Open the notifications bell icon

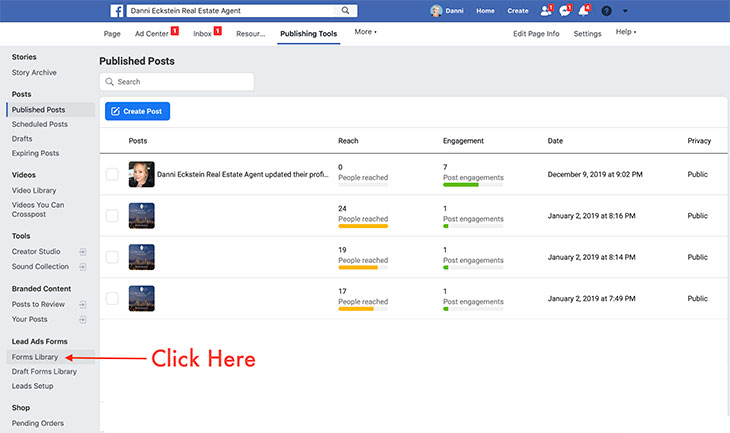click(x=583, y=11)
